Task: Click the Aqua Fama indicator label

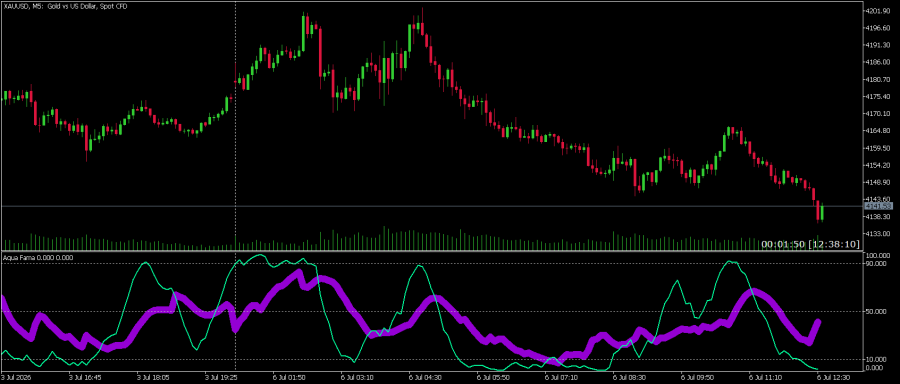Action: tap(38, 258)
